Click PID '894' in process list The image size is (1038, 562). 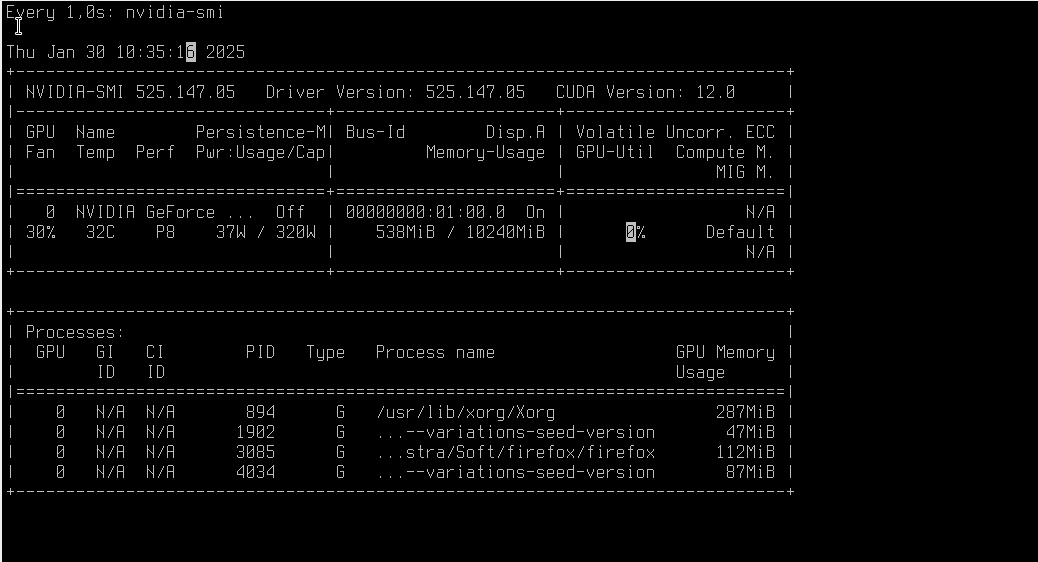tap(260, 412)
